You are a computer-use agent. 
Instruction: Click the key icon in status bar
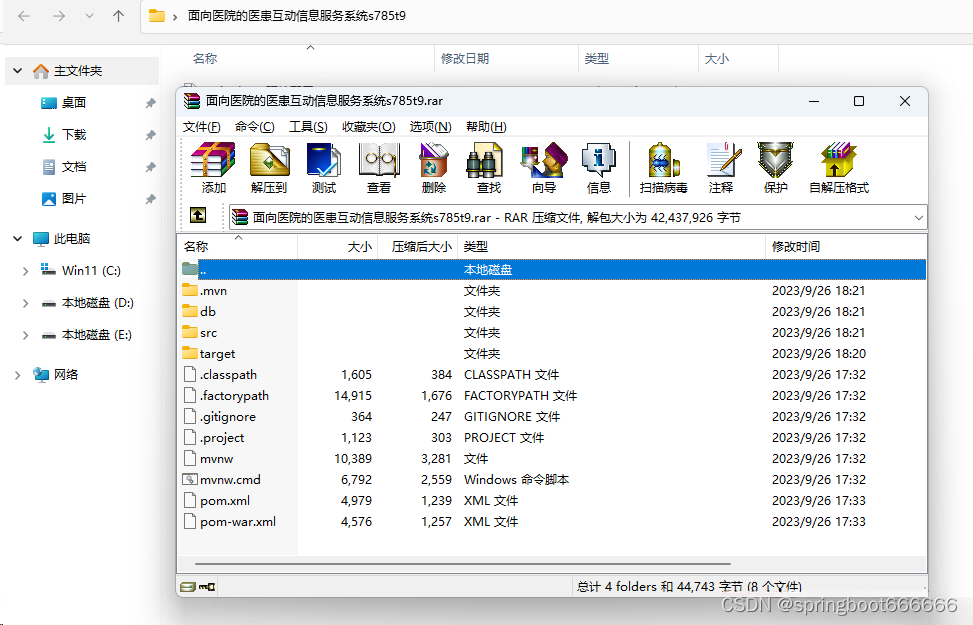tap(207, 587)
